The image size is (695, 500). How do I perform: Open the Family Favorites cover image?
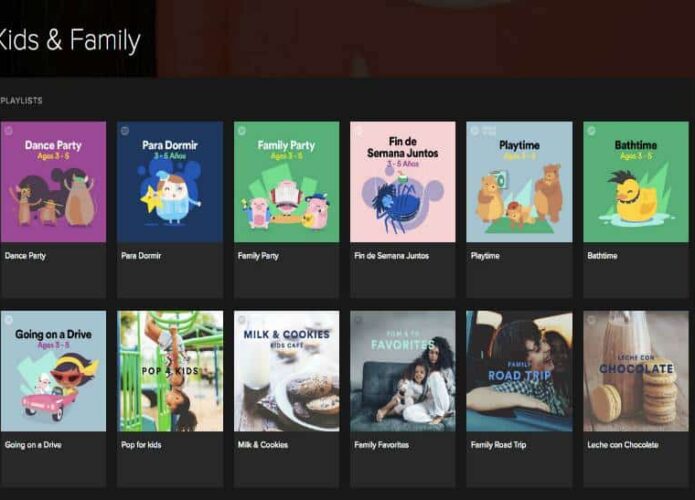point(402,371)
